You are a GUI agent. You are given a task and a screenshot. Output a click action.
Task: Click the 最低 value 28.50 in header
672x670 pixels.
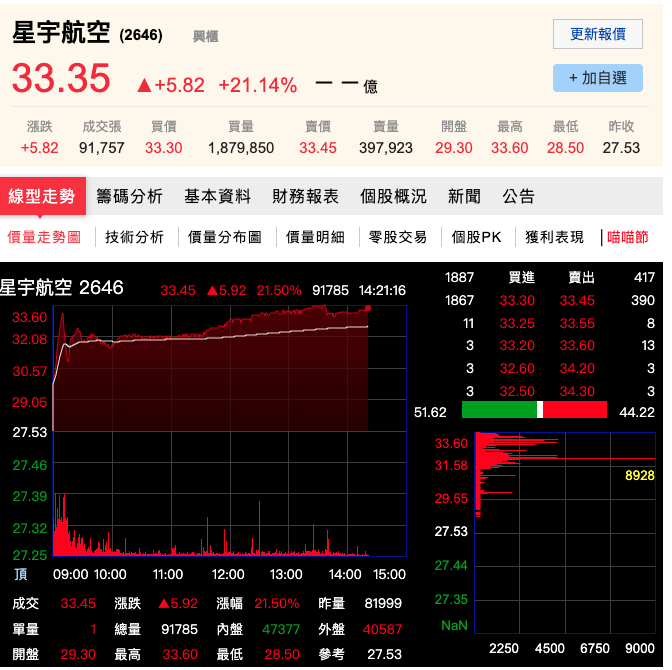tap(565, 148)
